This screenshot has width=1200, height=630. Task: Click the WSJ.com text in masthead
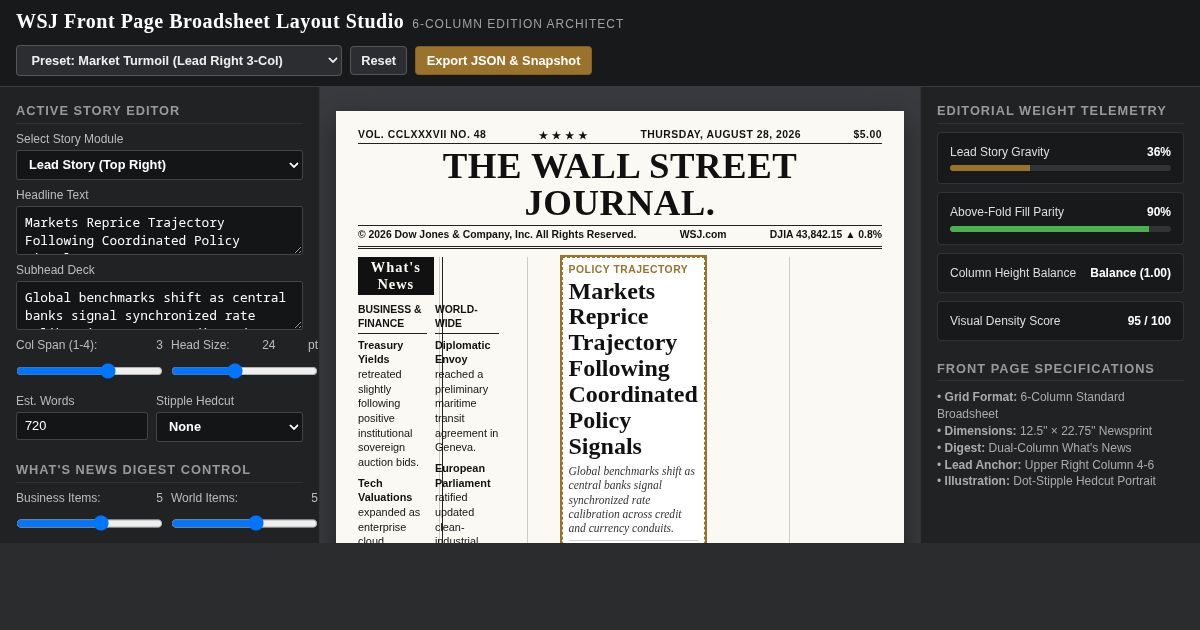(x=703, y=234)
